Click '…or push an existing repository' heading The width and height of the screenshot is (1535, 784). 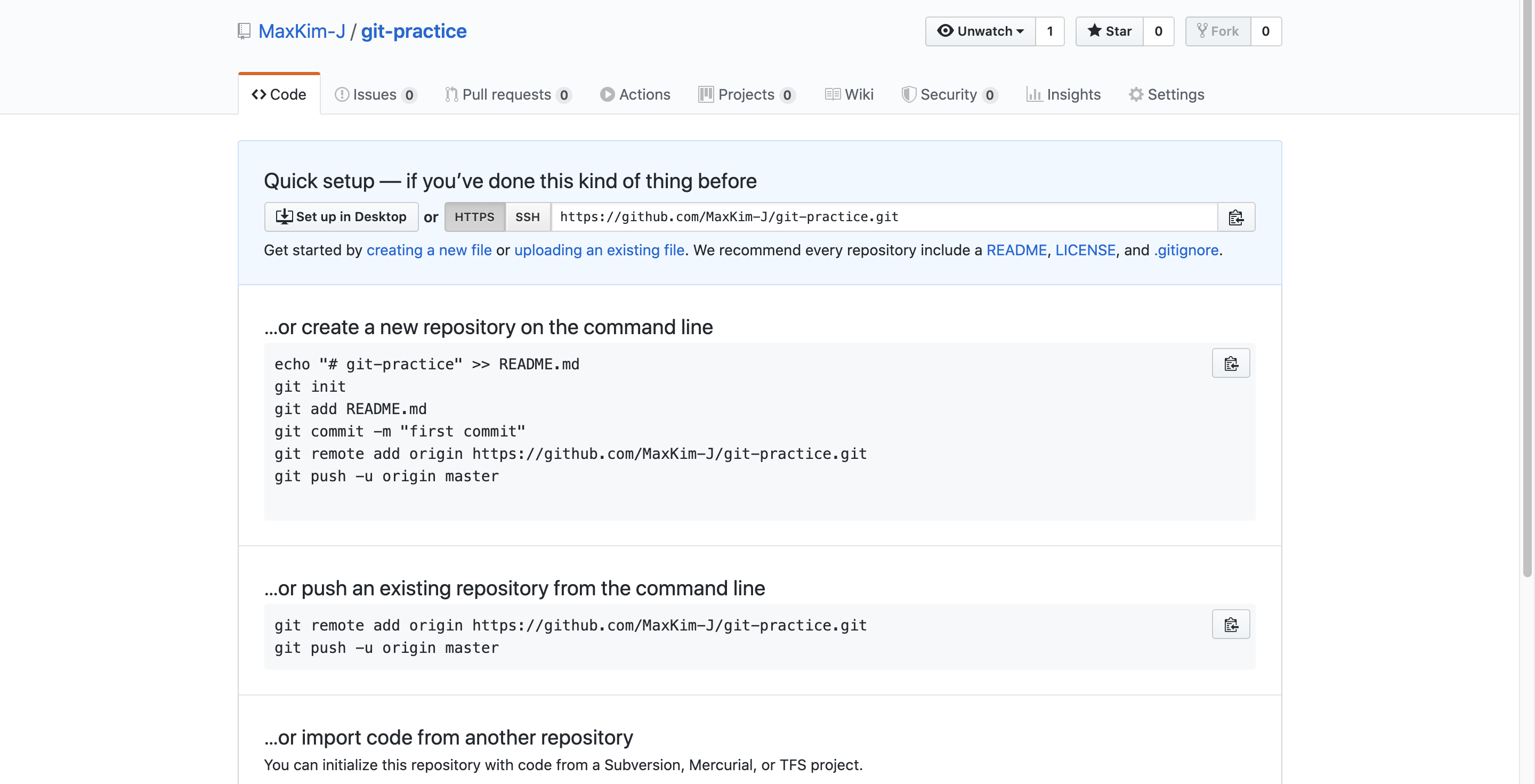click(515, 588)
